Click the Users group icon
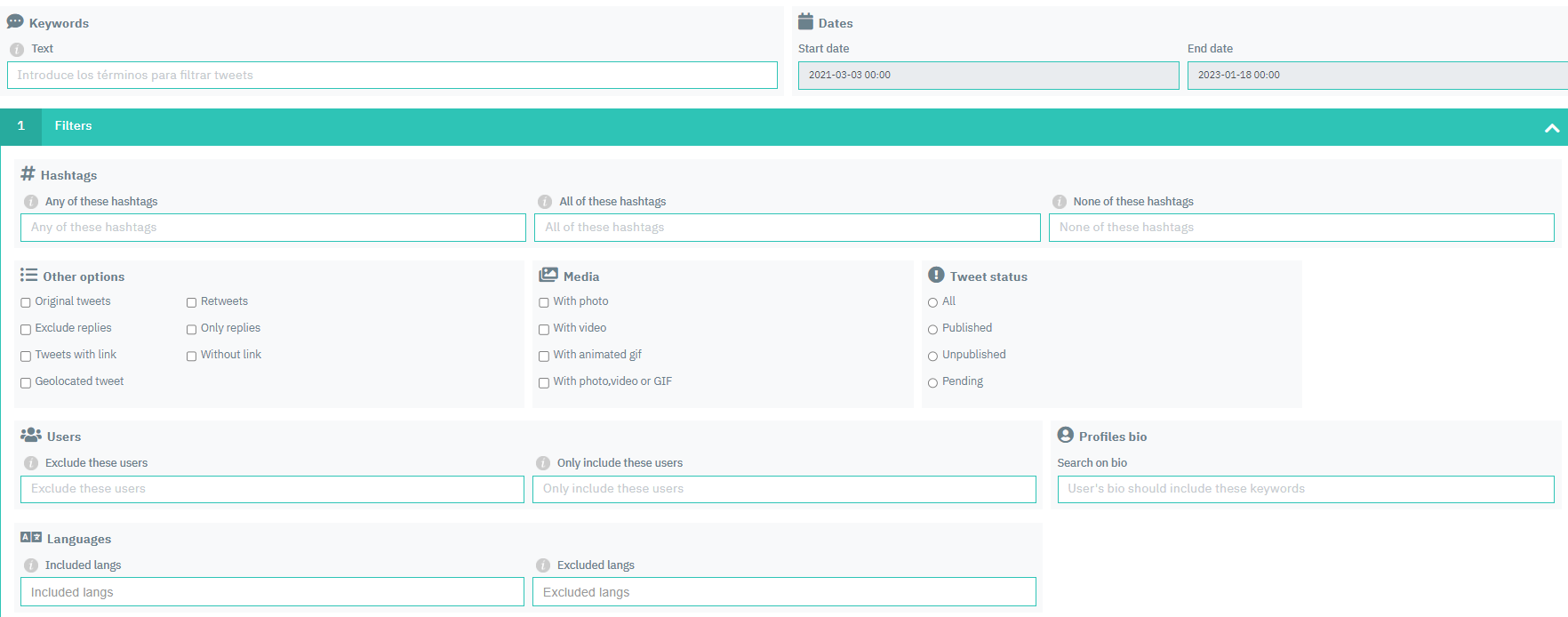 pyautogui.click(x=31, y=435)
